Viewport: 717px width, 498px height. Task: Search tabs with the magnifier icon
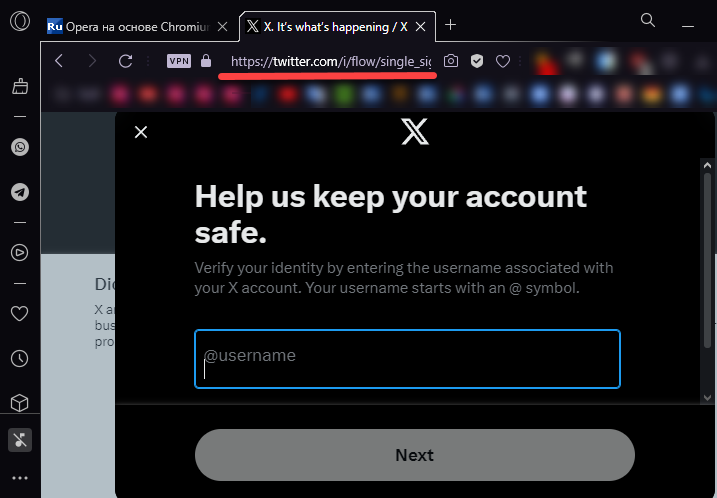[648, 20]
